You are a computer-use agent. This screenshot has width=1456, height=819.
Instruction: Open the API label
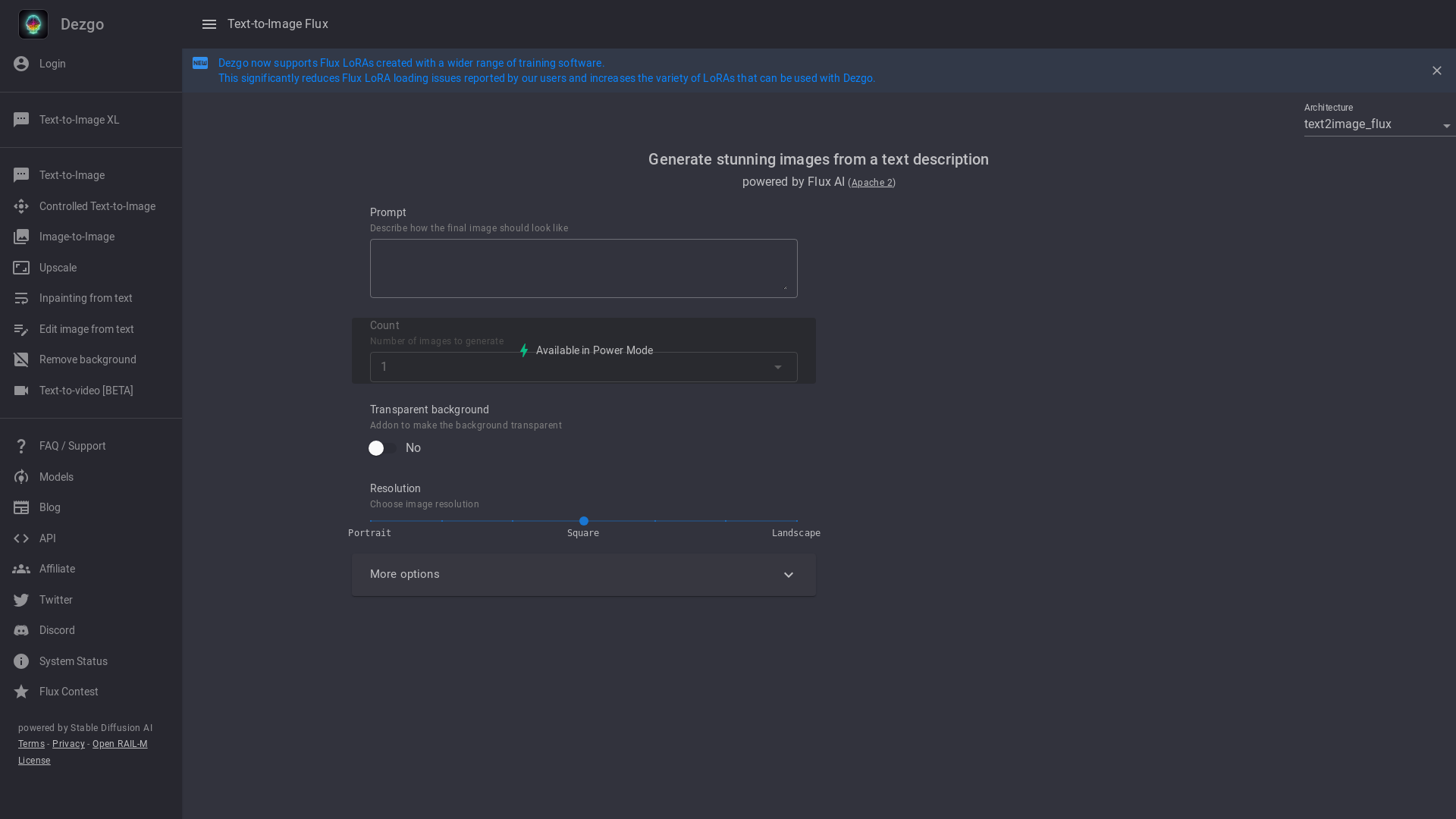click(48, 538)
